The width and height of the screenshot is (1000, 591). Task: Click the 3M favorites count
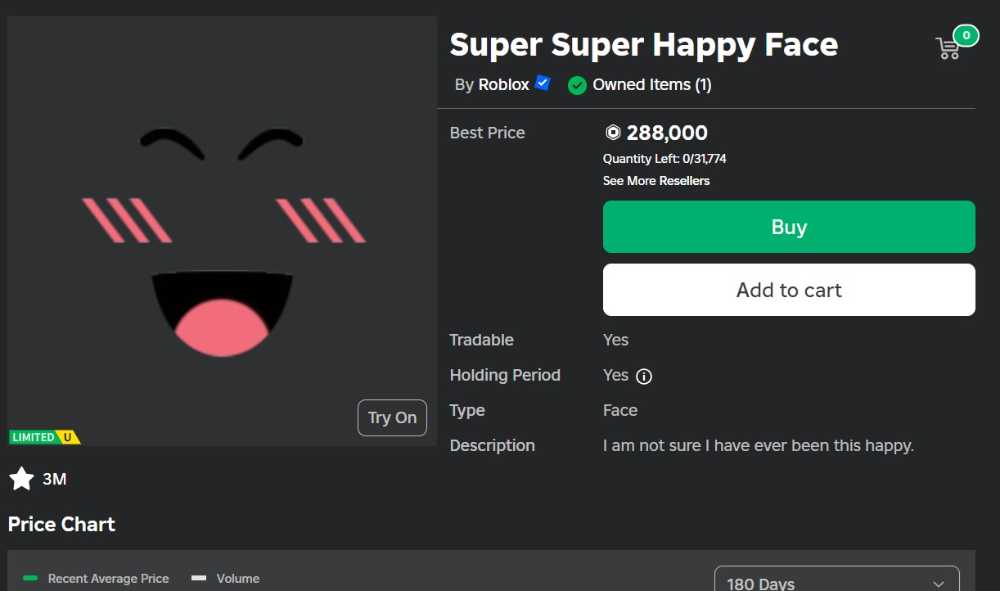point(54,479)
